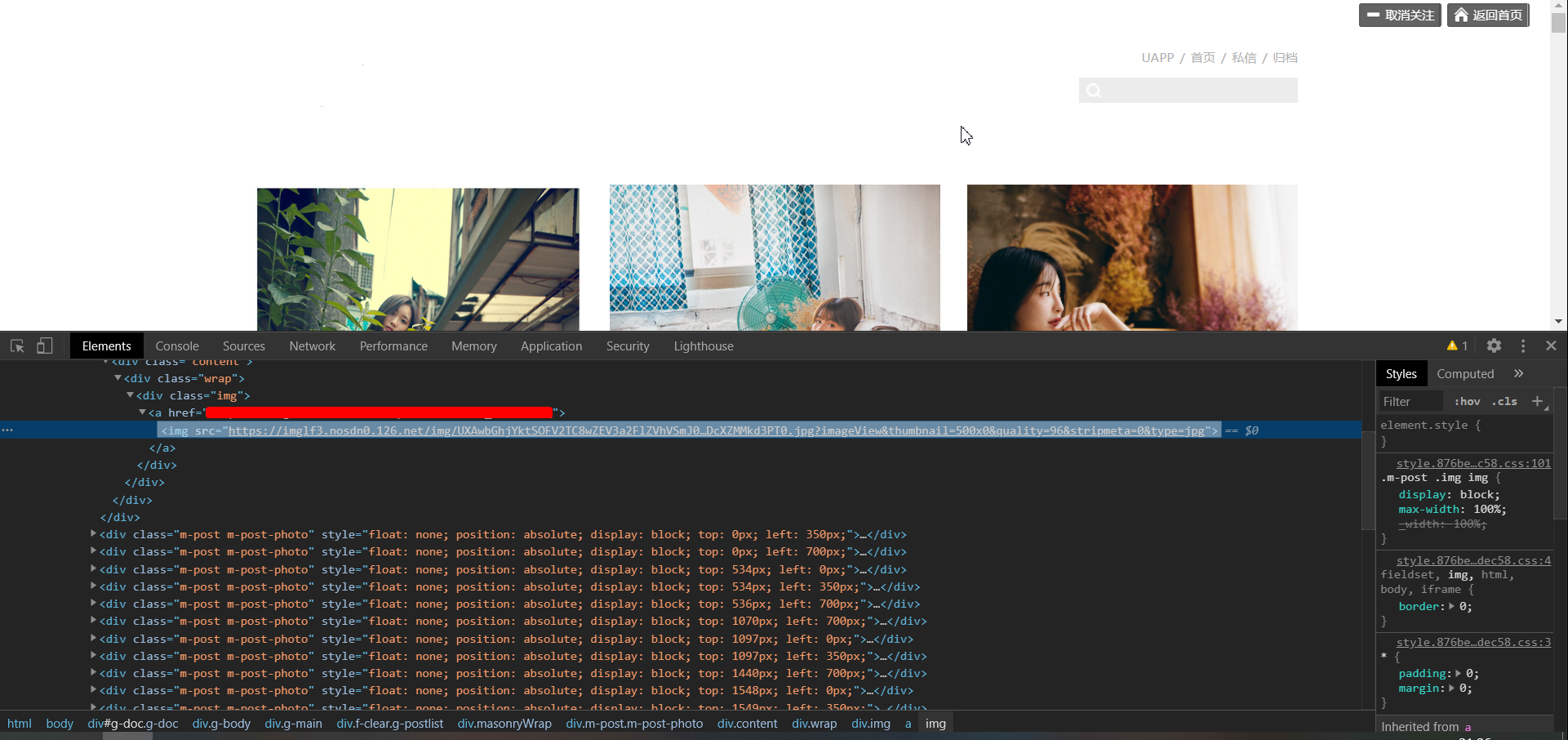Click the element.style rule header

tap(1430, 425)
